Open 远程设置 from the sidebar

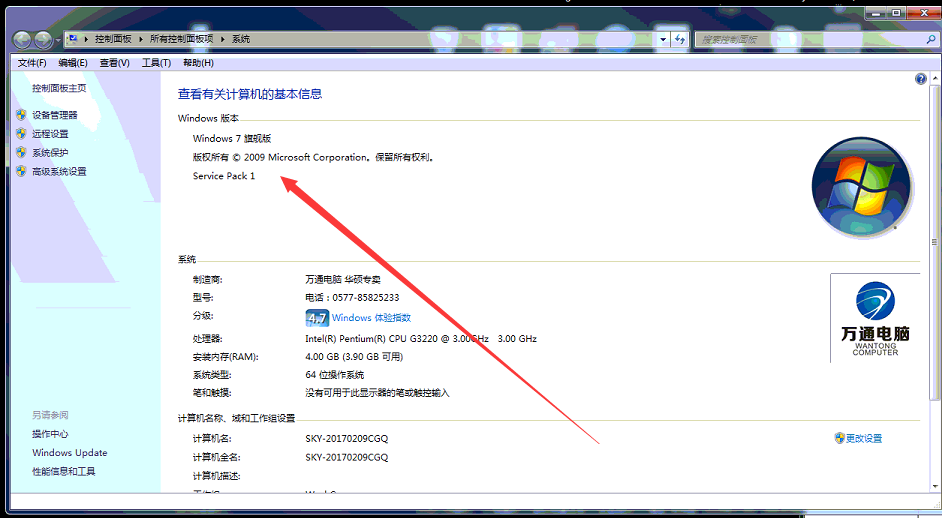tap(50, 133)
